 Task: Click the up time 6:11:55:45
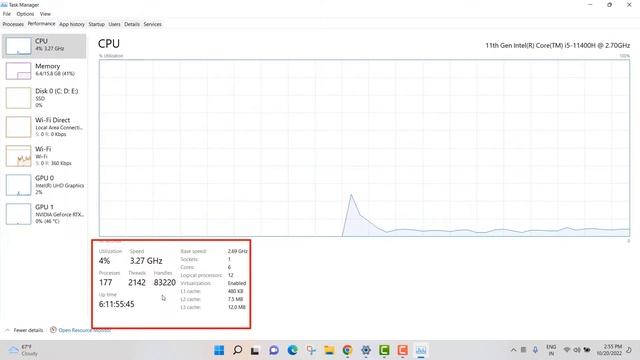coord(116,304)
